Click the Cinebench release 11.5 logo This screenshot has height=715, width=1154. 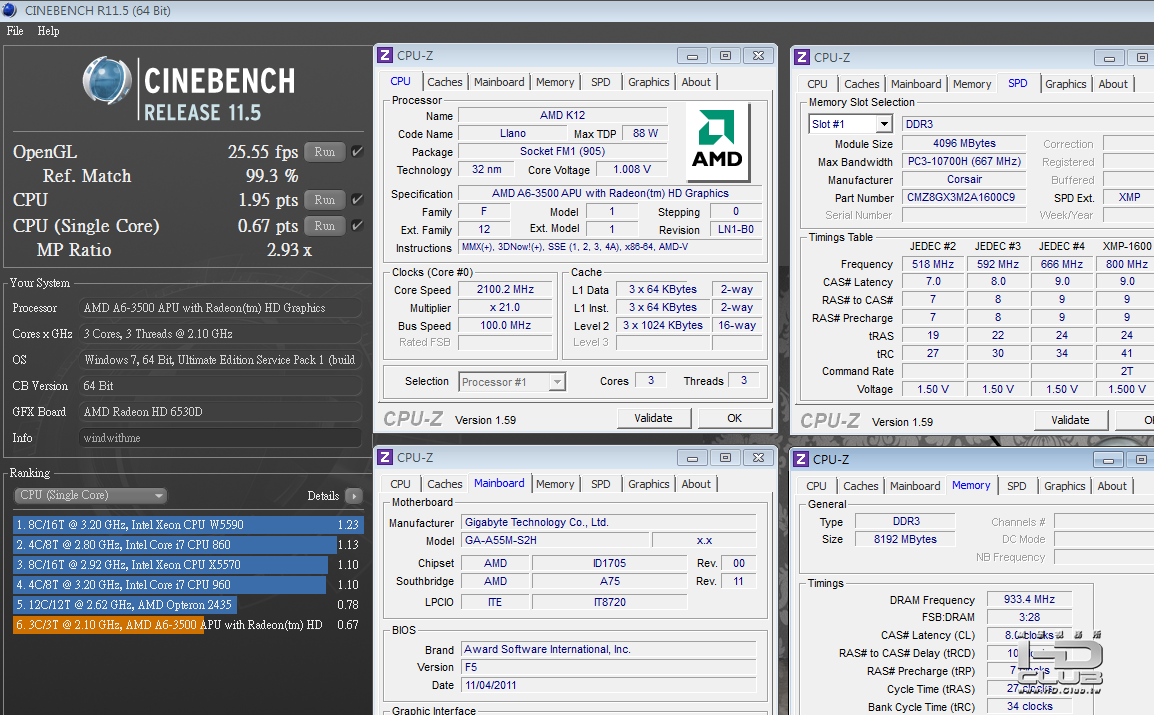(x=189, y=89)
